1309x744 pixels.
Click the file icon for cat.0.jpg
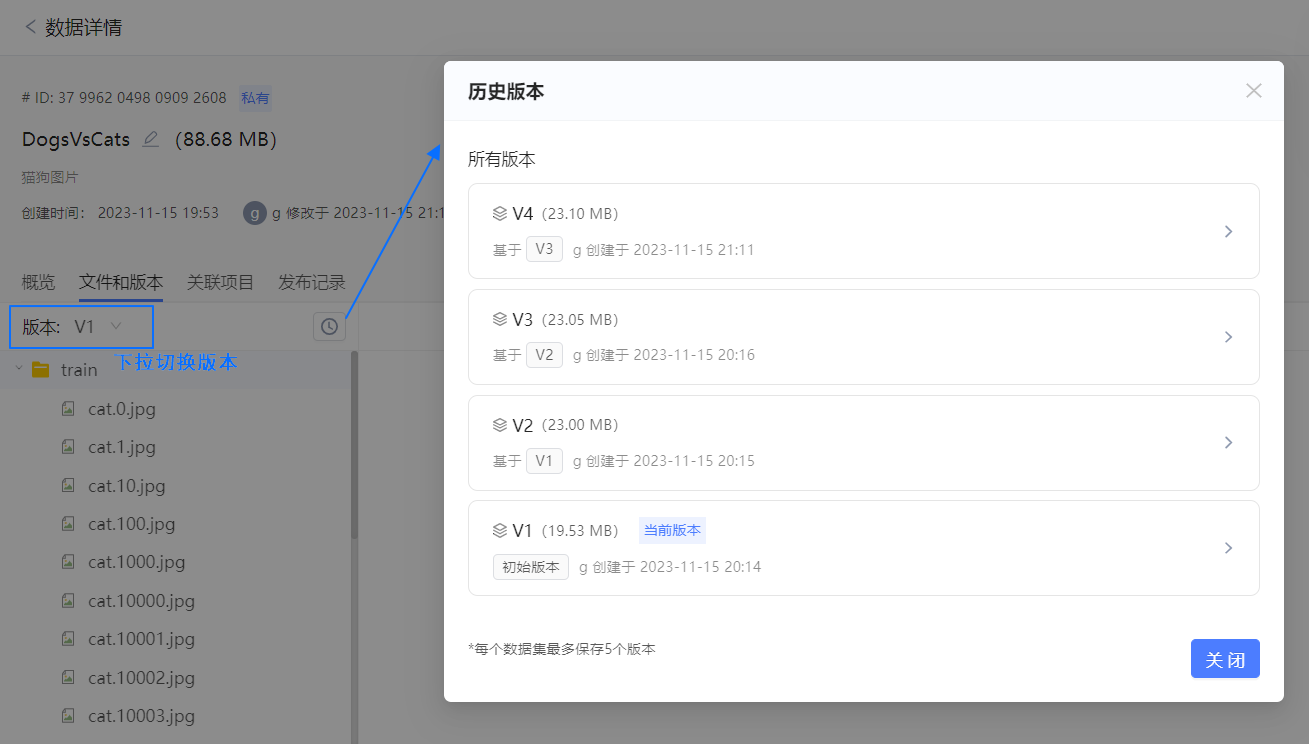coord(68,408)
